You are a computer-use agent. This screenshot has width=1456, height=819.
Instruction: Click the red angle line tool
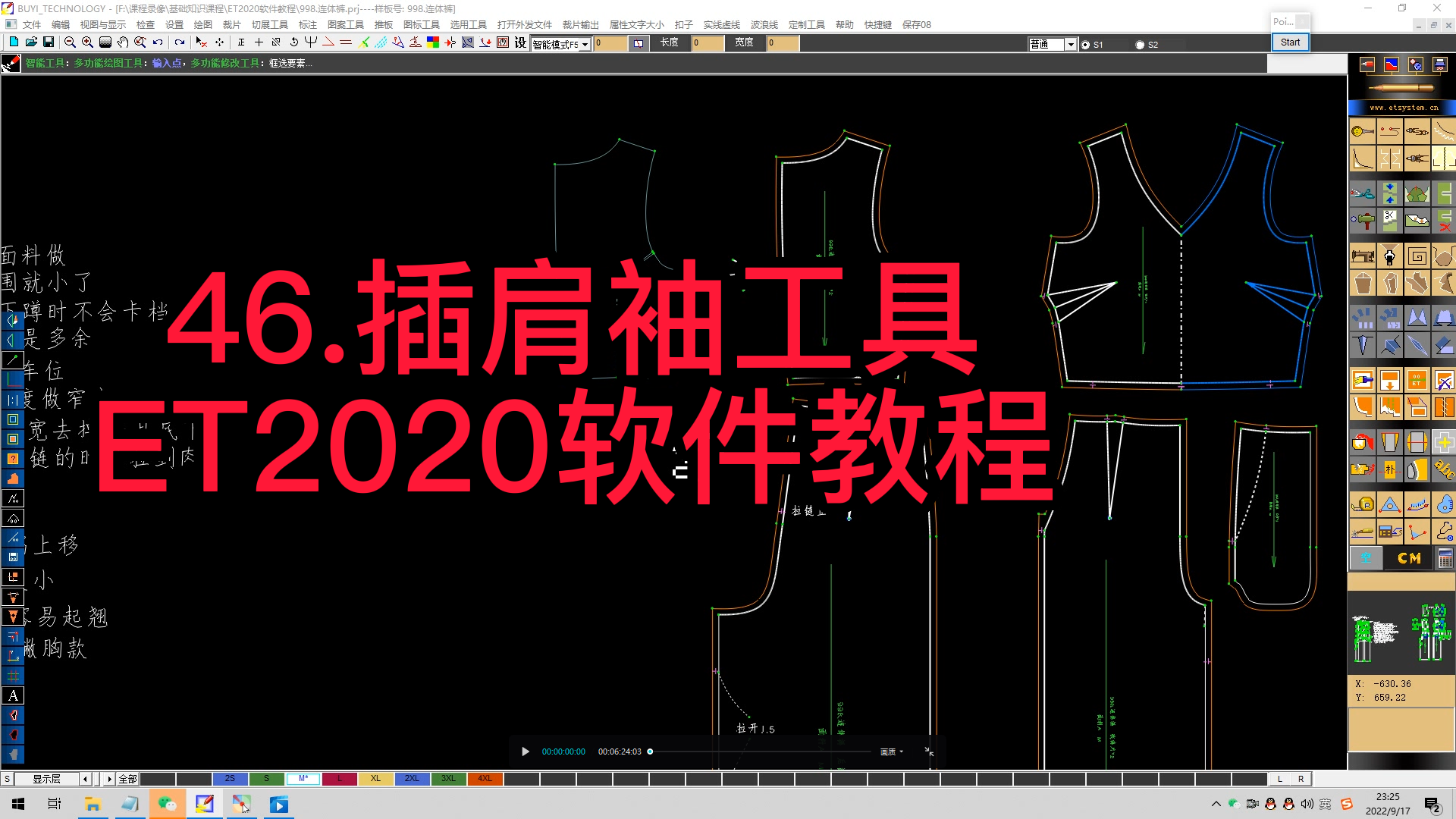[x=328, y=42]
